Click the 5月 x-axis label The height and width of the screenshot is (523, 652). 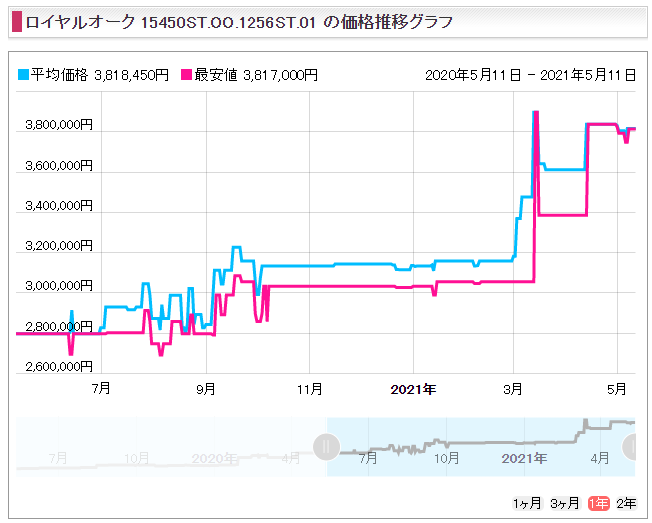[x=617, y=389]
